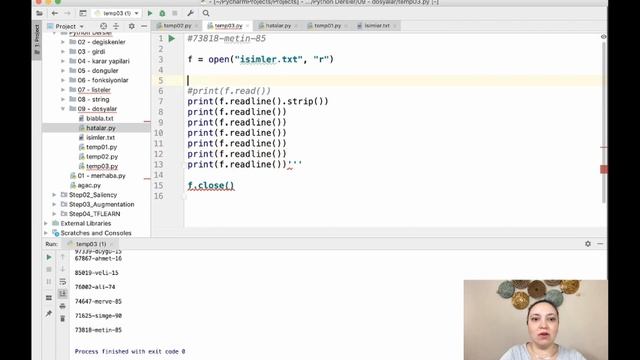The height and width of the screenshot is (360, 640).
Task: Print output icon in Run panel
Action: tap(62, 306)
